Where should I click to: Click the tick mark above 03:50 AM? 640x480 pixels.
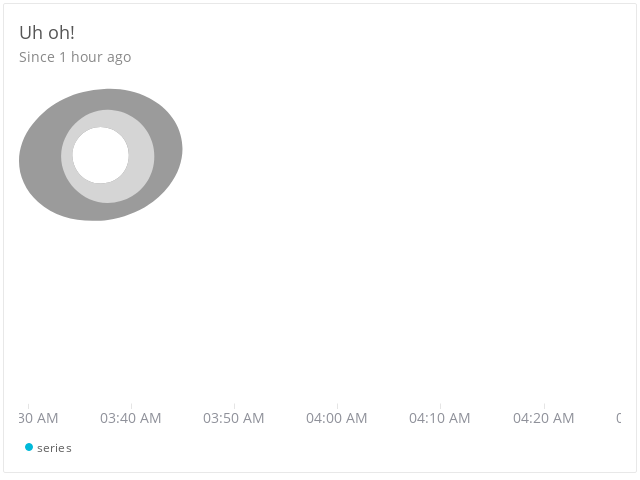pyautogui.click(x=233, y=403)
